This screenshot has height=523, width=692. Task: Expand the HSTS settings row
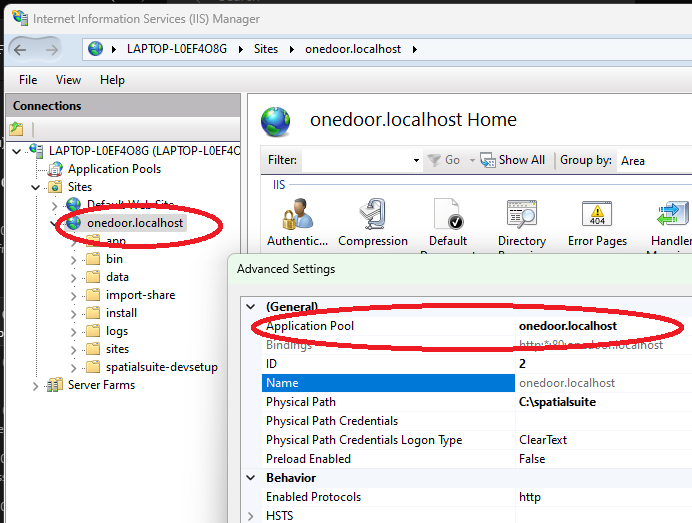[x=251, y=516]
